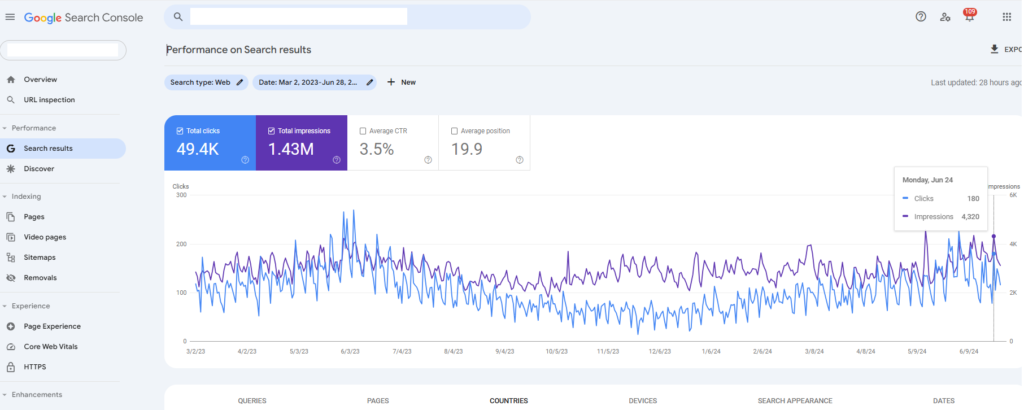This screenshot has height=410, width=1024.
Task: Open the notifications bell icon
Action: pyautogui.click(x=968, y=17)
